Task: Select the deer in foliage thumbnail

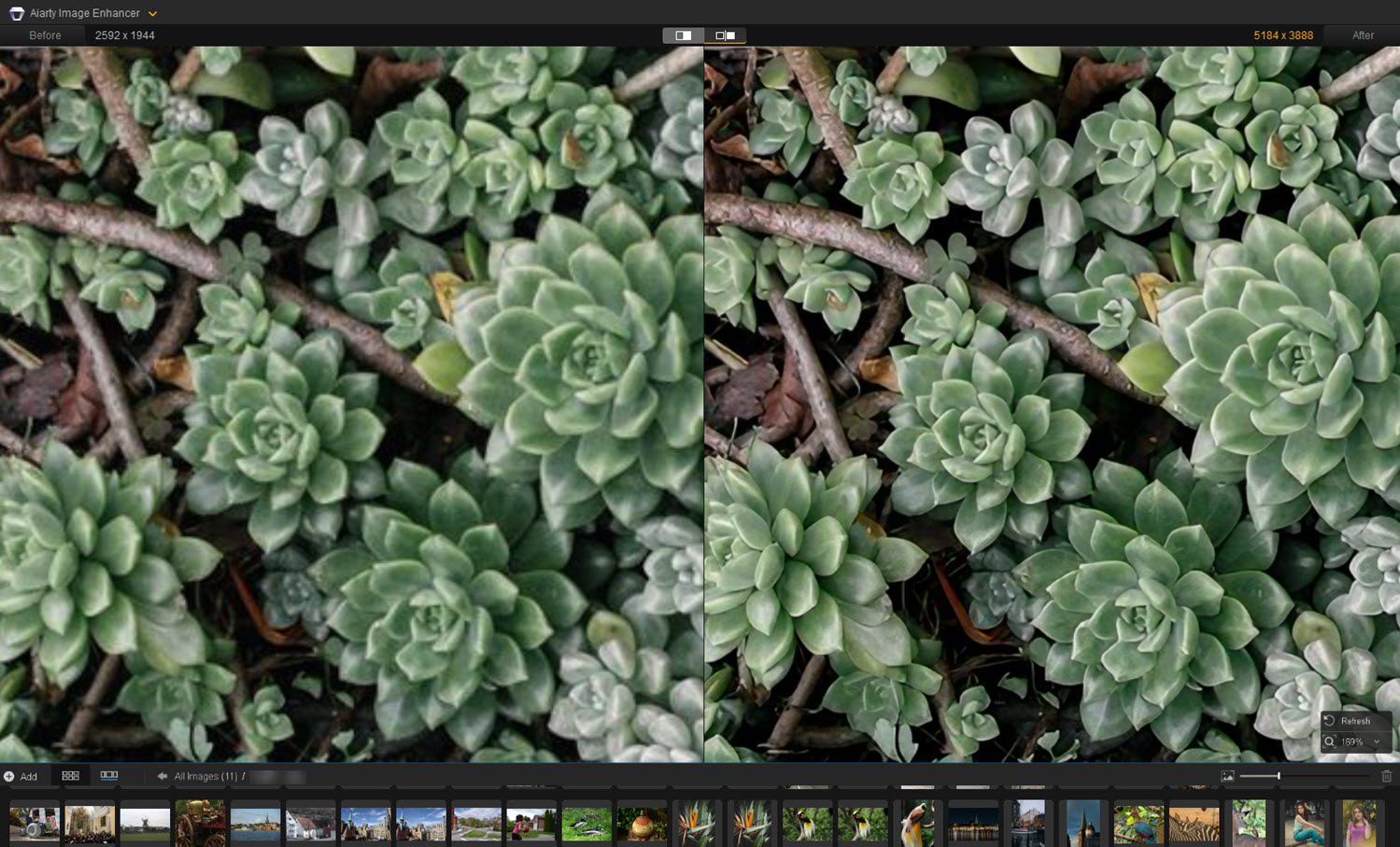Action: [x=1249, y=824]
